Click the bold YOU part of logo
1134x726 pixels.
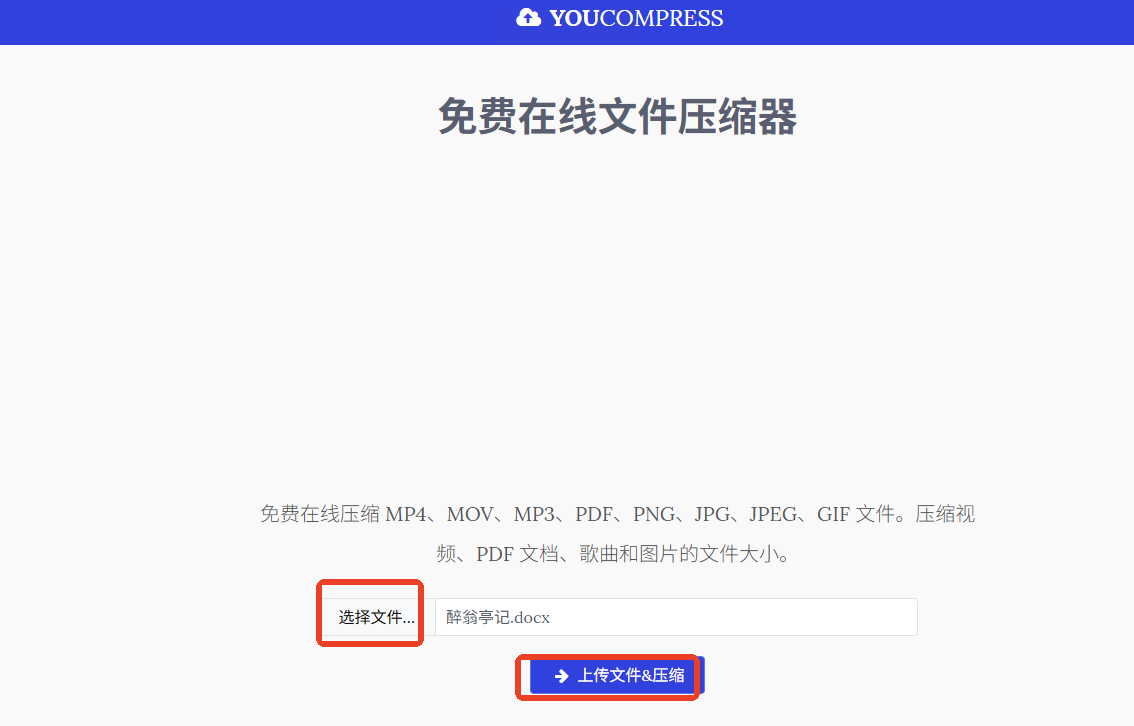[x=574, y=18]
